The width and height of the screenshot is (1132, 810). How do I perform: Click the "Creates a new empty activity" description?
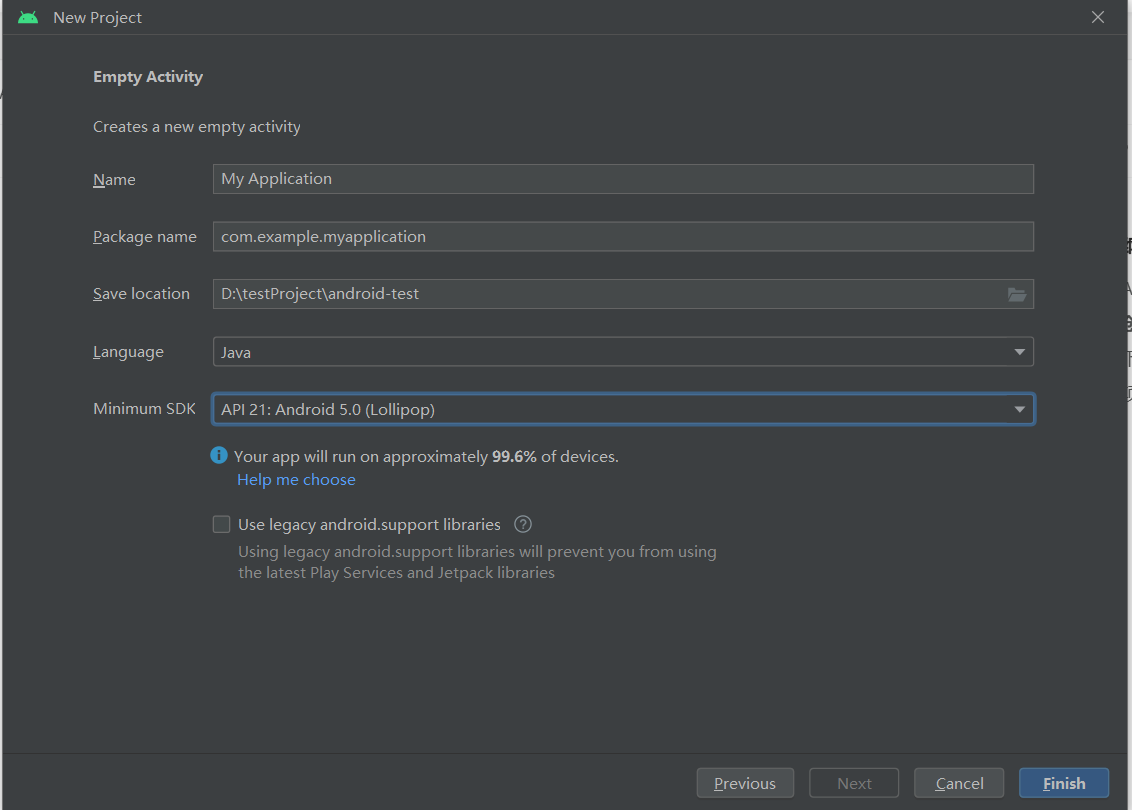coord(196,127)
